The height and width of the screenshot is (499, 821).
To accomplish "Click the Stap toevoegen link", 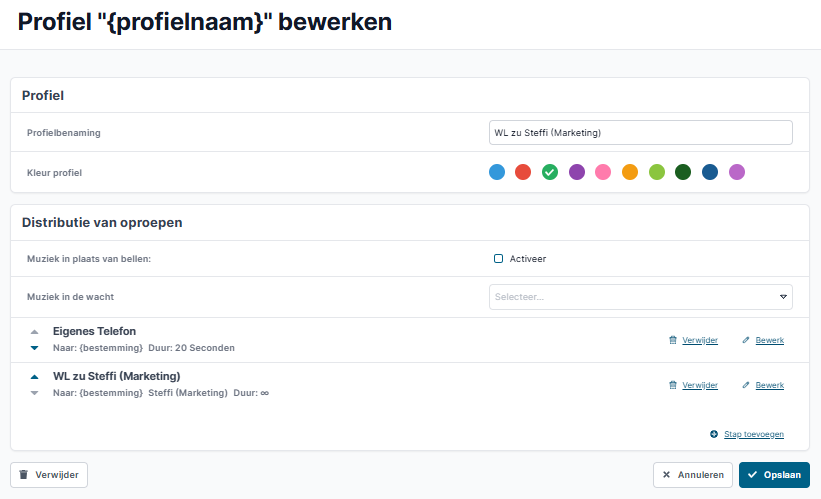I will point(754,434).
